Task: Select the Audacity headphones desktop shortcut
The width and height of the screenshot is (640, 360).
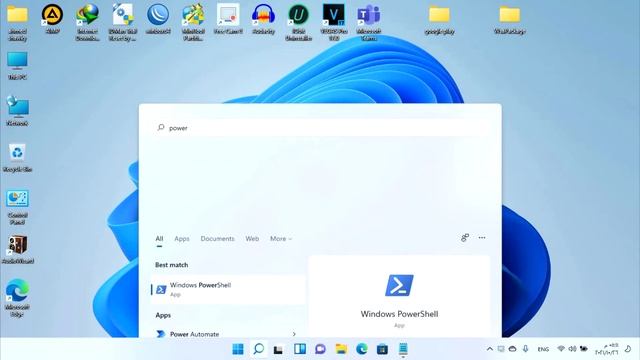Action: coord(263,19)
